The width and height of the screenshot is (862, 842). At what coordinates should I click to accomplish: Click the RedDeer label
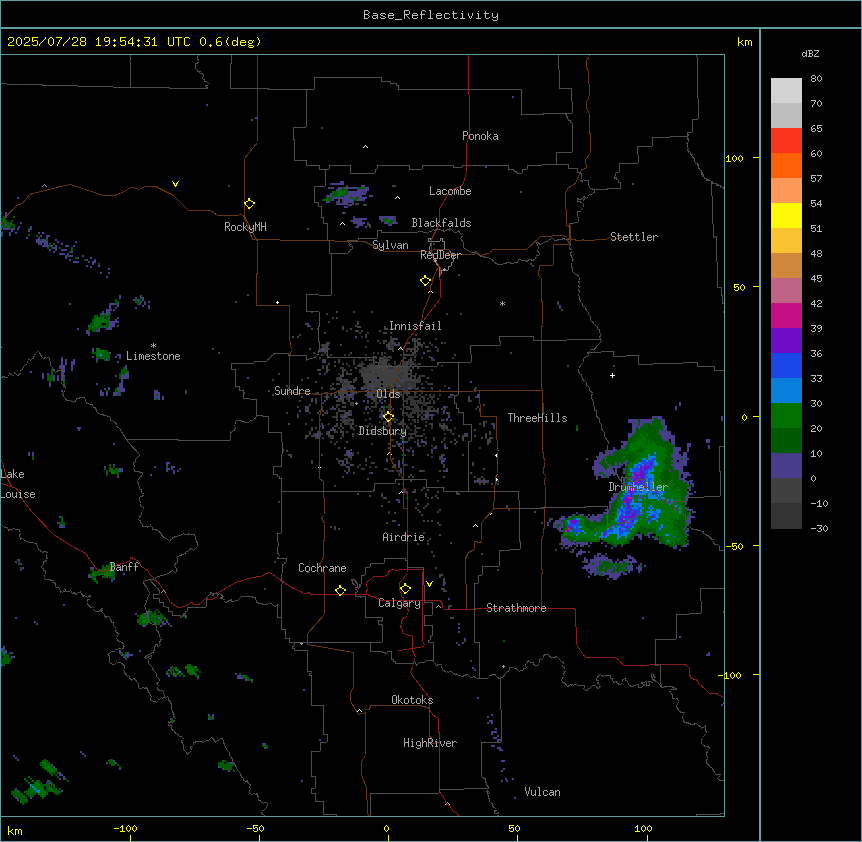point(440,255)
